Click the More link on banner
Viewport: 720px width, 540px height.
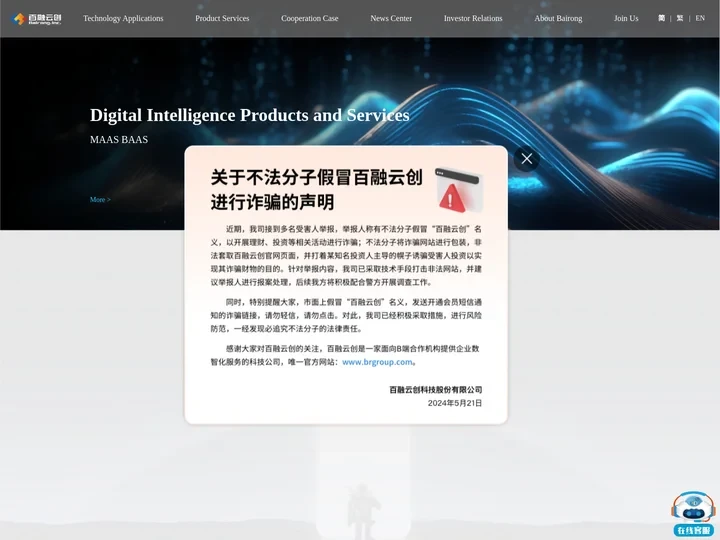tap(100, 199)
